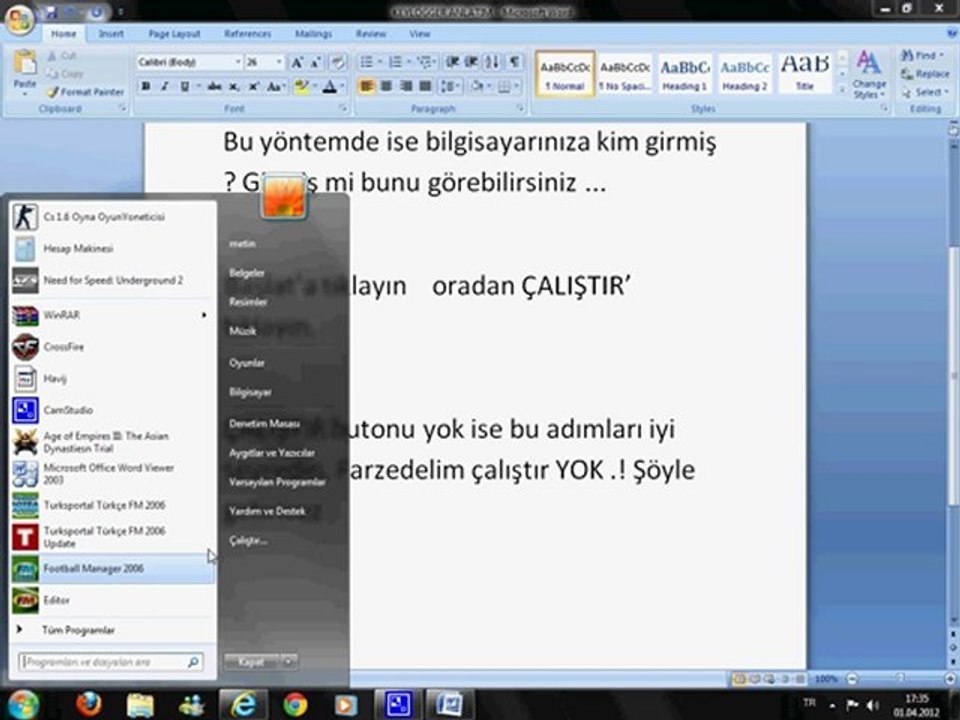Expand WinRAR submenu arrow

click(x=204, y=315)
